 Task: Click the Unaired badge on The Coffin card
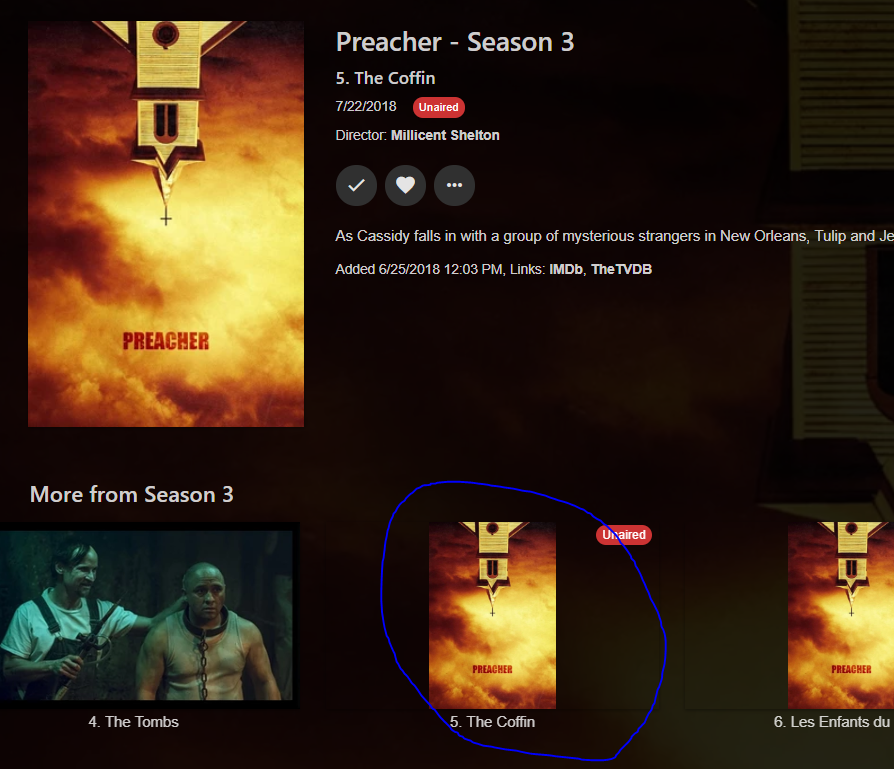pos(624,535)
